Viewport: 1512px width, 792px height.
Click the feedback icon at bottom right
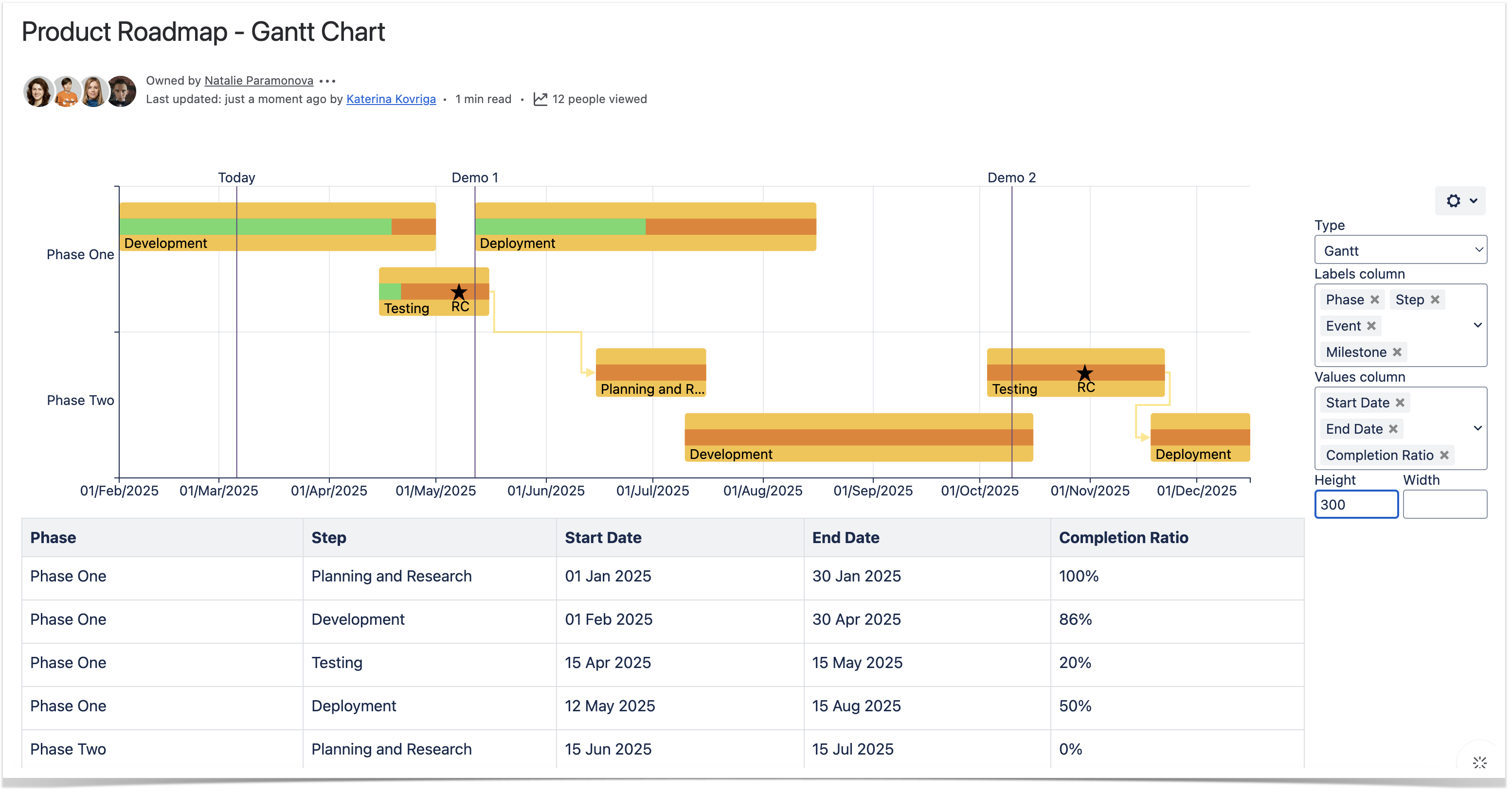pos(1479,763)
